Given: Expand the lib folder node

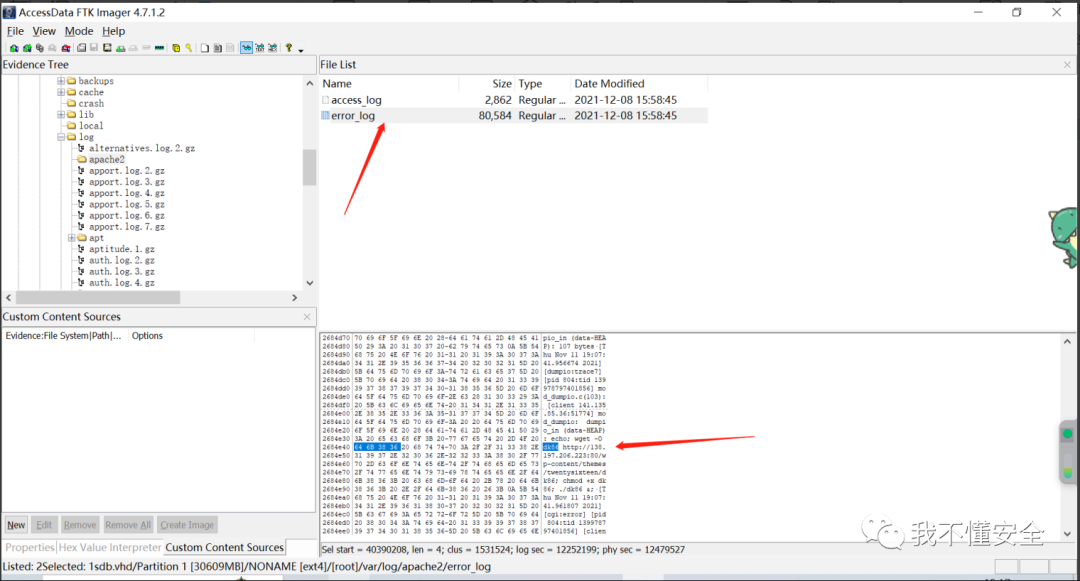Looking at the screenshot, I should click(61, 114).
